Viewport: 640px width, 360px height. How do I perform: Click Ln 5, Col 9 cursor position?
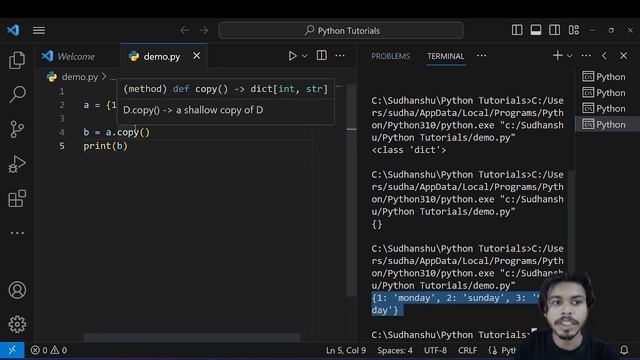346,351
